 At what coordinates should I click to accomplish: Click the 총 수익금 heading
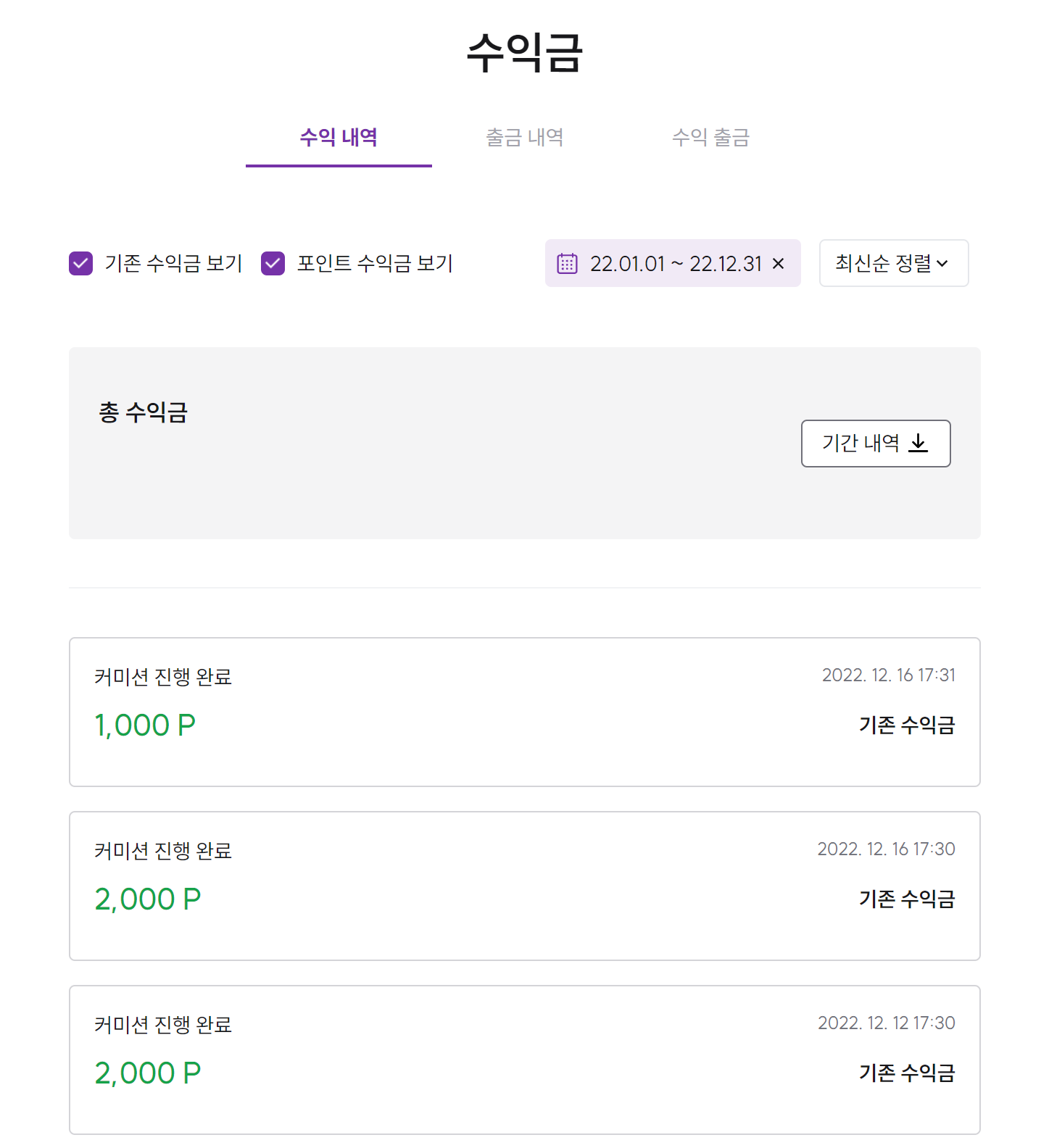point(144,412)
